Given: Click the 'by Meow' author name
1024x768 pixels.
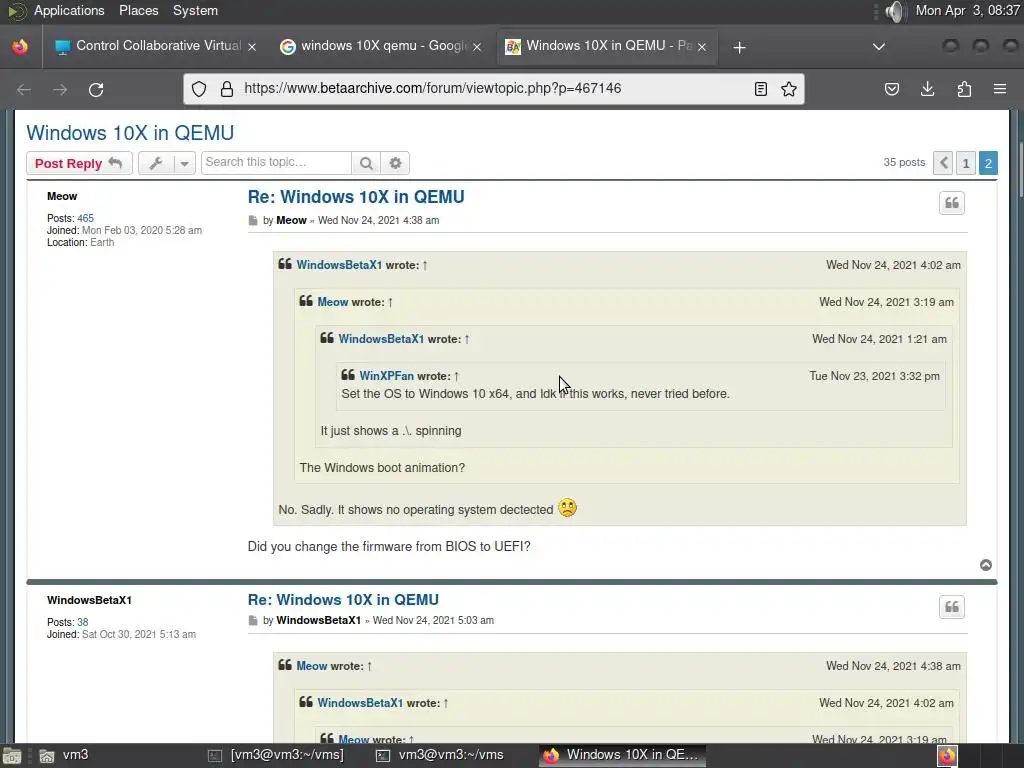Looking at the screenshot, I should pyautogui.click(x=291, y=221).
